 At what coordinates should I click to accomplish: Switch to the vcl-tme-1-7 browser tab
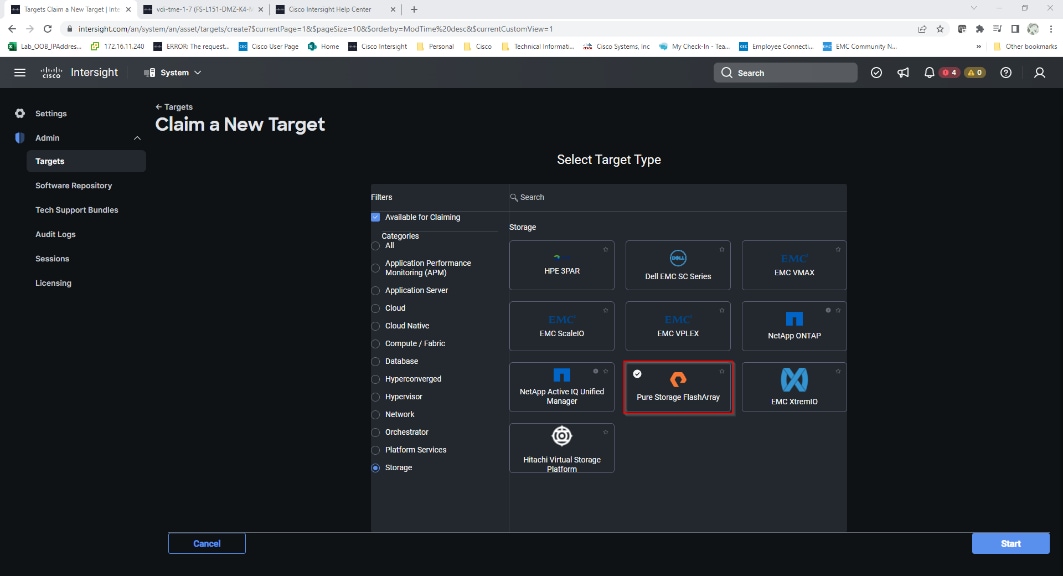pyautogui.click(x=203, y=9)
